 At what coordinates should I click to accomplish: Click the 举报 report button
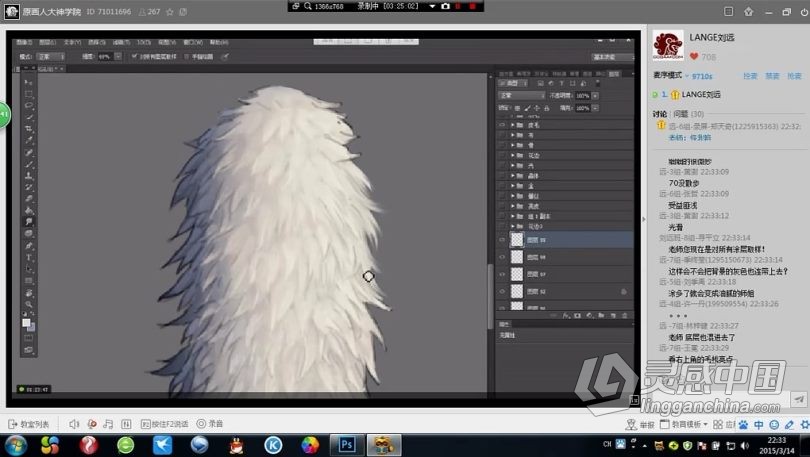coord(641,424)
